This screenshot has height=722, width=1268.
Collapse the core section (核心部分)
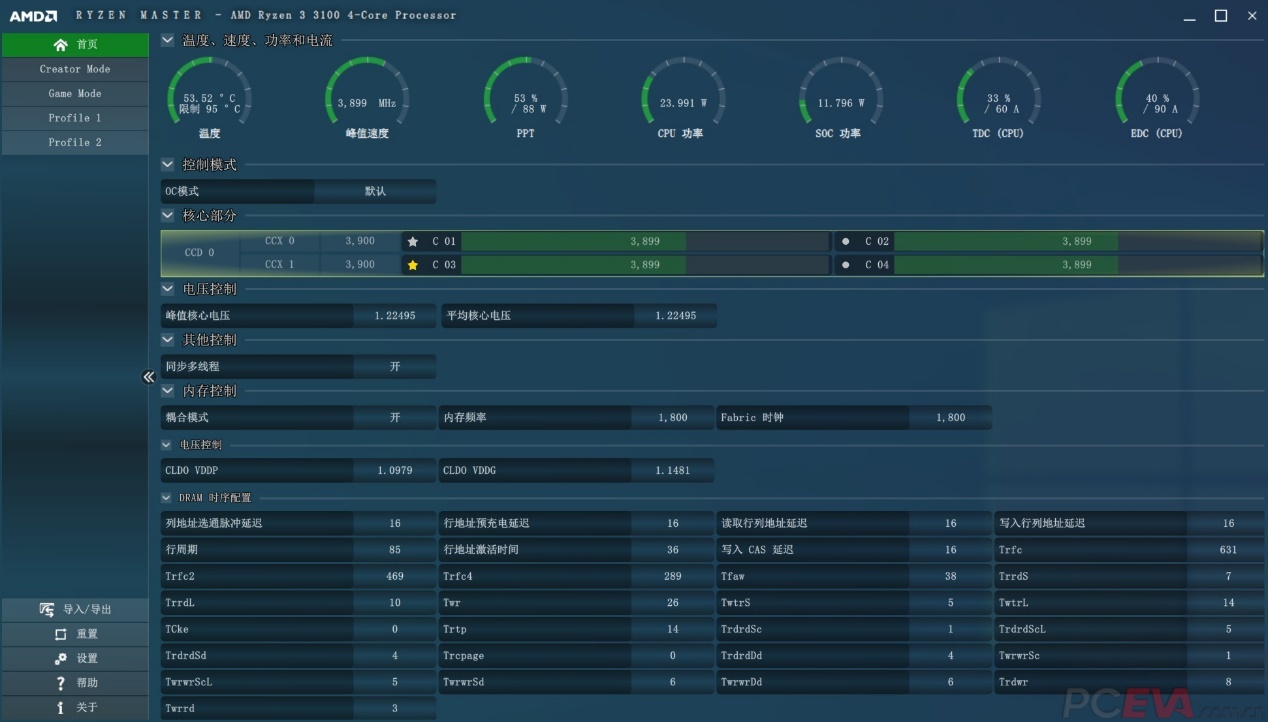click(167, 215)
